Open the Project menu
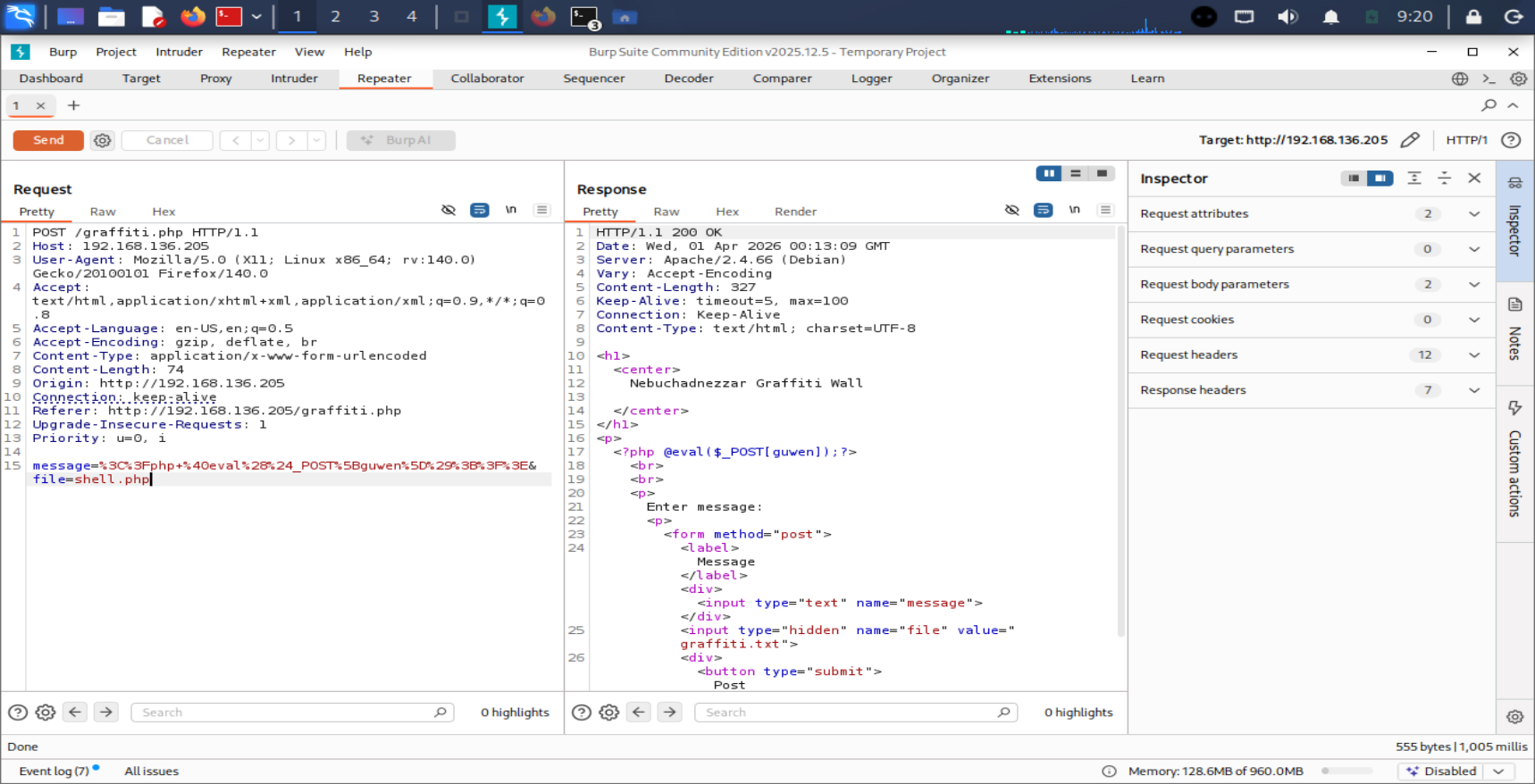 pyautogui.click(x=116, y=52)
